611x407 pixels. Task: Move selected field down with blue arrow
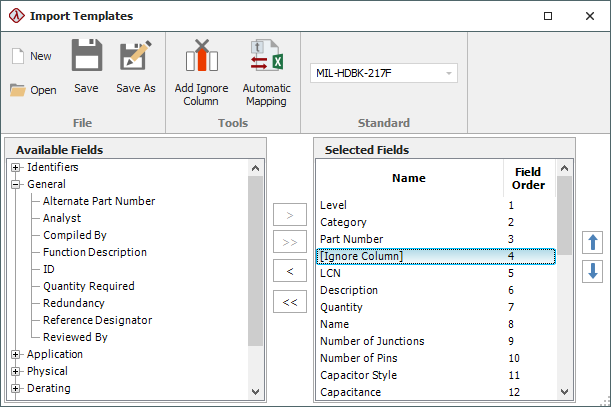[x=592, y=271]
